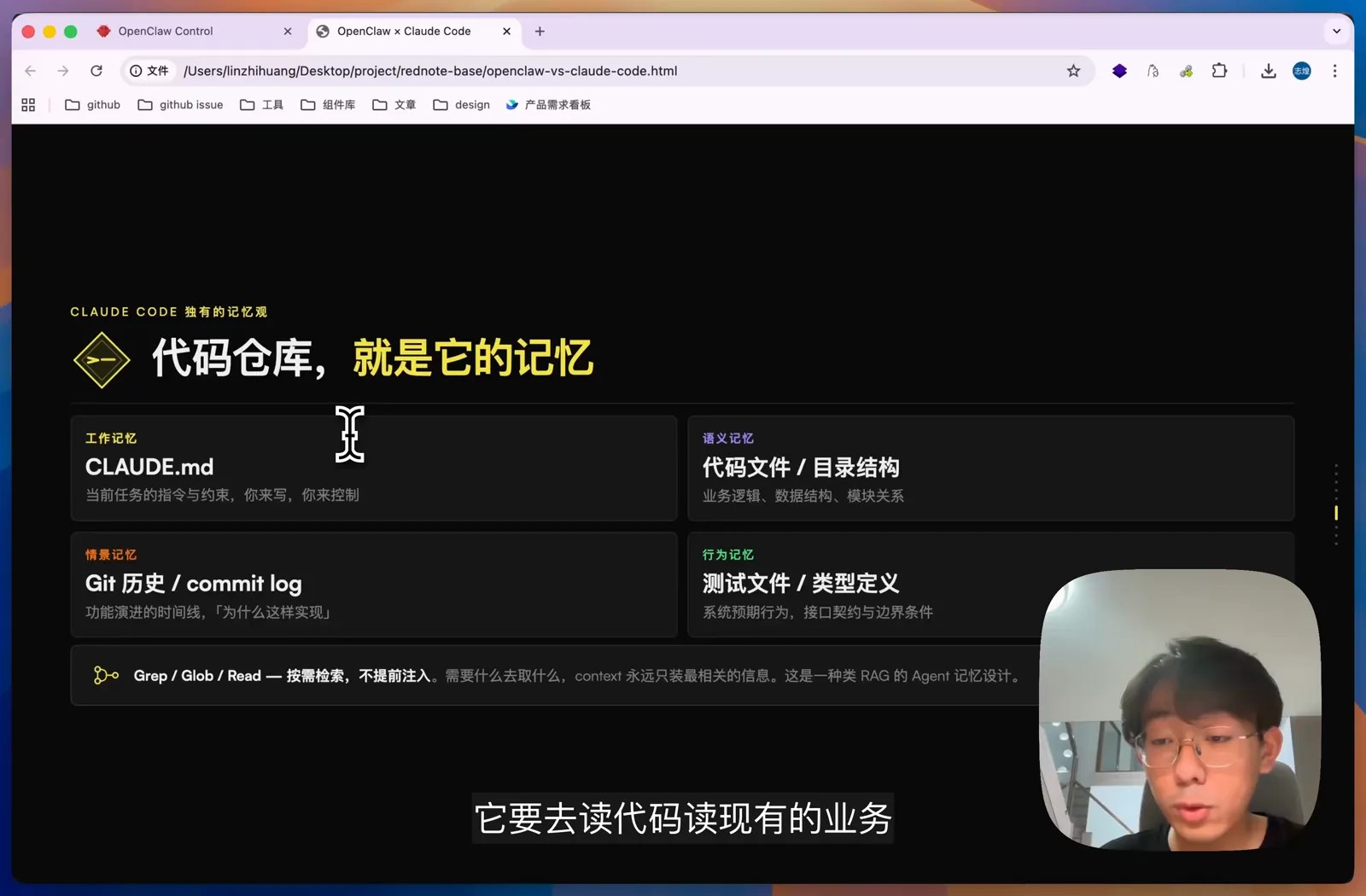Expand the tab search dropdown
The image size is (1366, 896).
tap(1336, 32)
